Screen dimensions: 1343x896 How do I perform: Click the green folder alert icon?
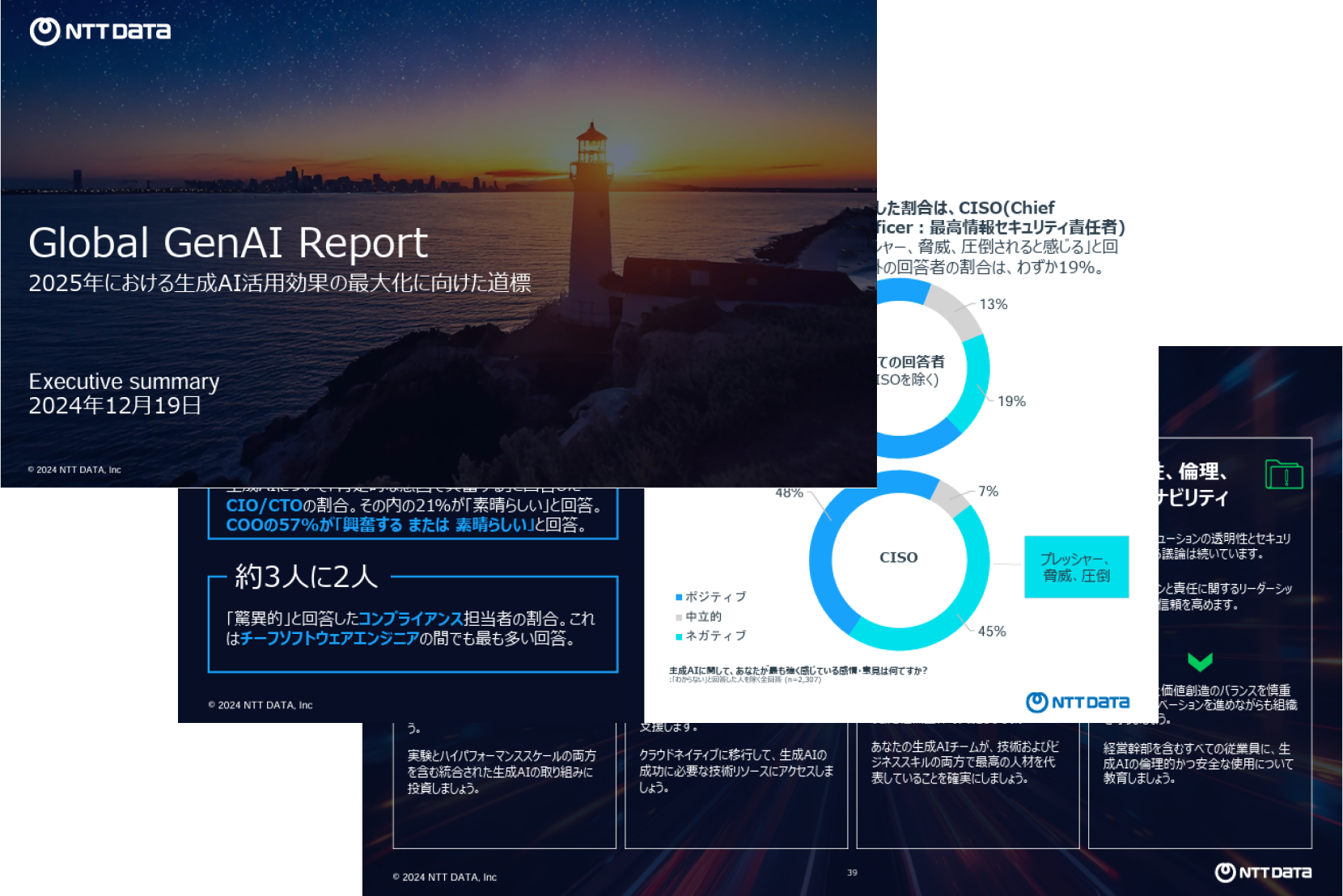tap(1286, 476)
